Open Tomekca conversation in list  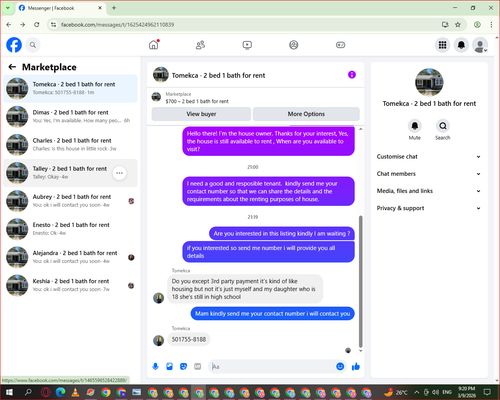click(70, 88)
